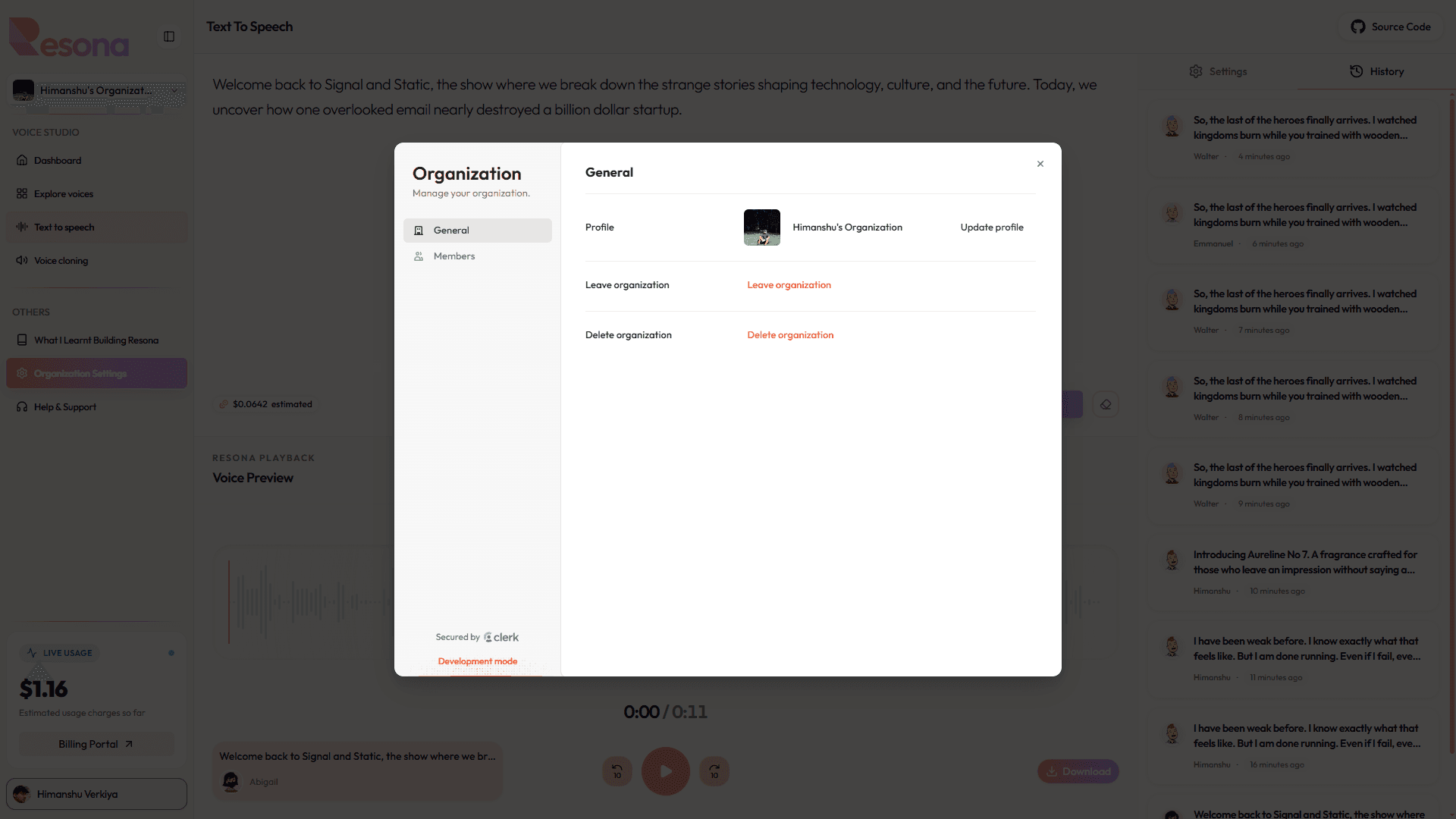Viewport: 1456px width, 819px height.
Task: Click the Resona logo
Action: [x=69, y=37]
